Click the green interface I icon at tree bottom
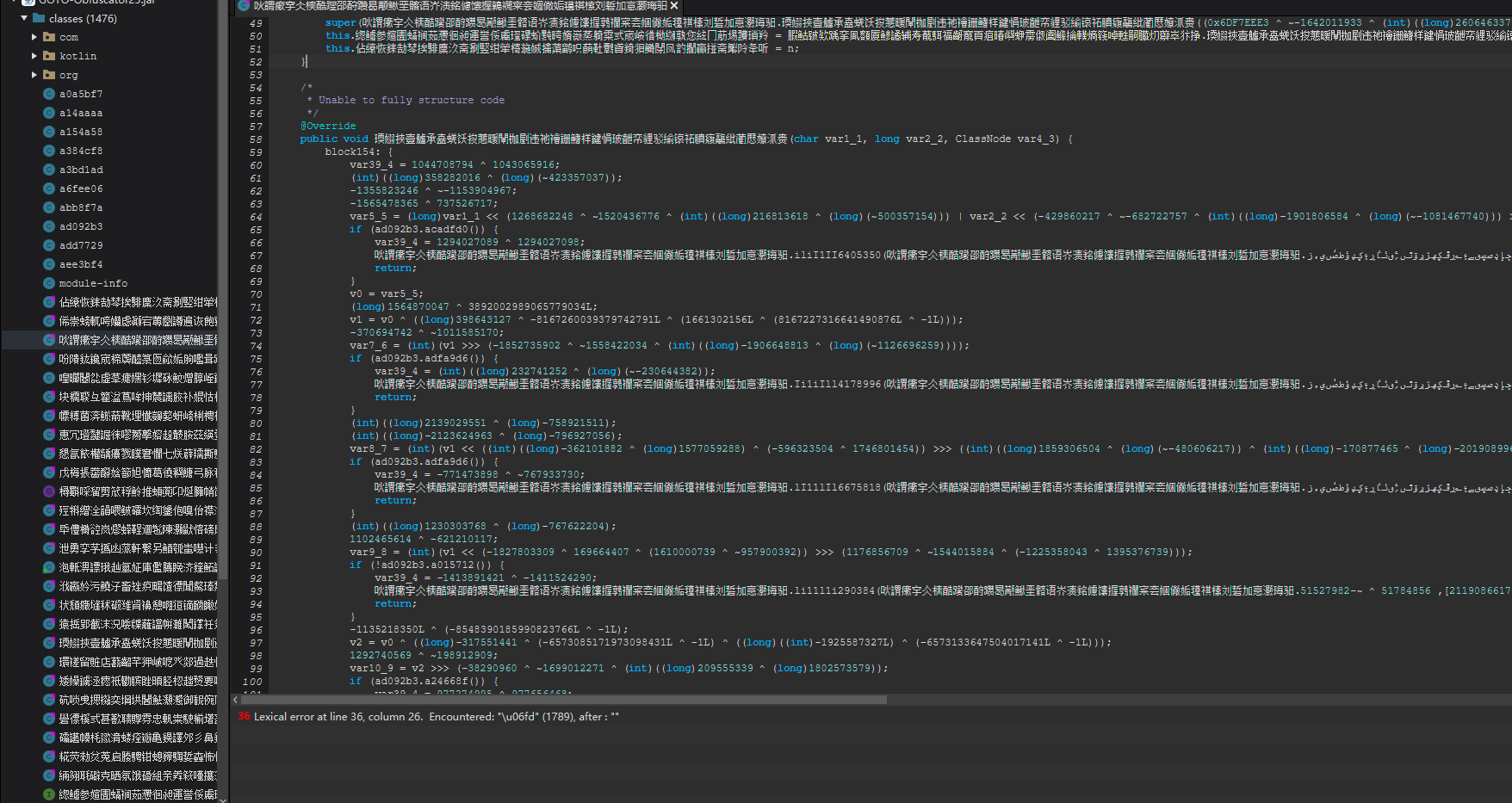 point(49,794)
